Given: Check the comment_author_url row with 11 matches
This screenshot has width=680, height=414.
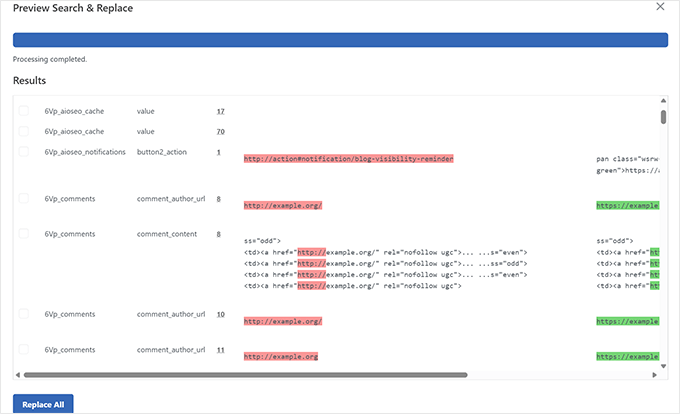Looking at the screenshot, I should [x=24, y=350].
